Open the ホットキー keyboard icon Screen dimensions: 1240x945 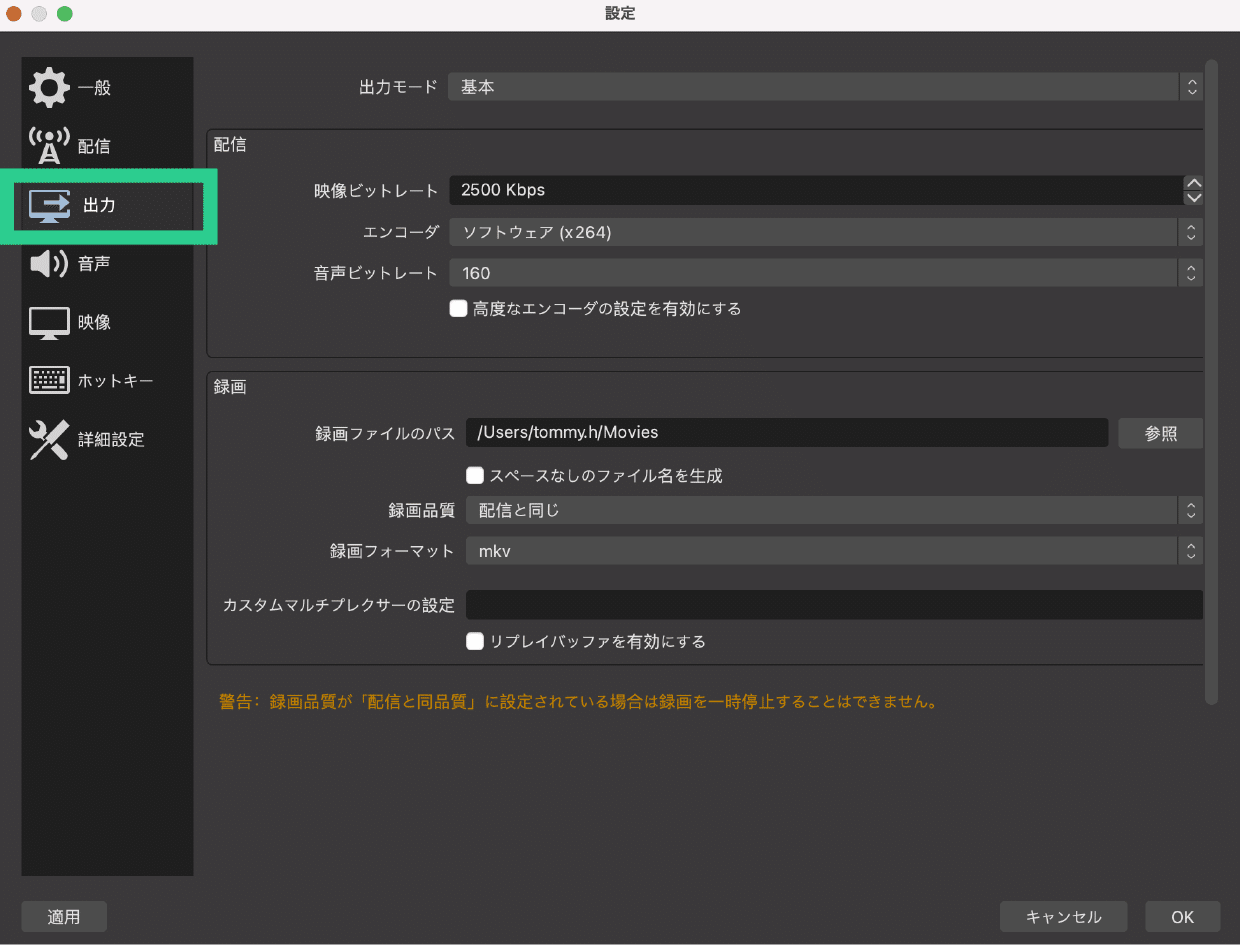(x=49, y=381)
